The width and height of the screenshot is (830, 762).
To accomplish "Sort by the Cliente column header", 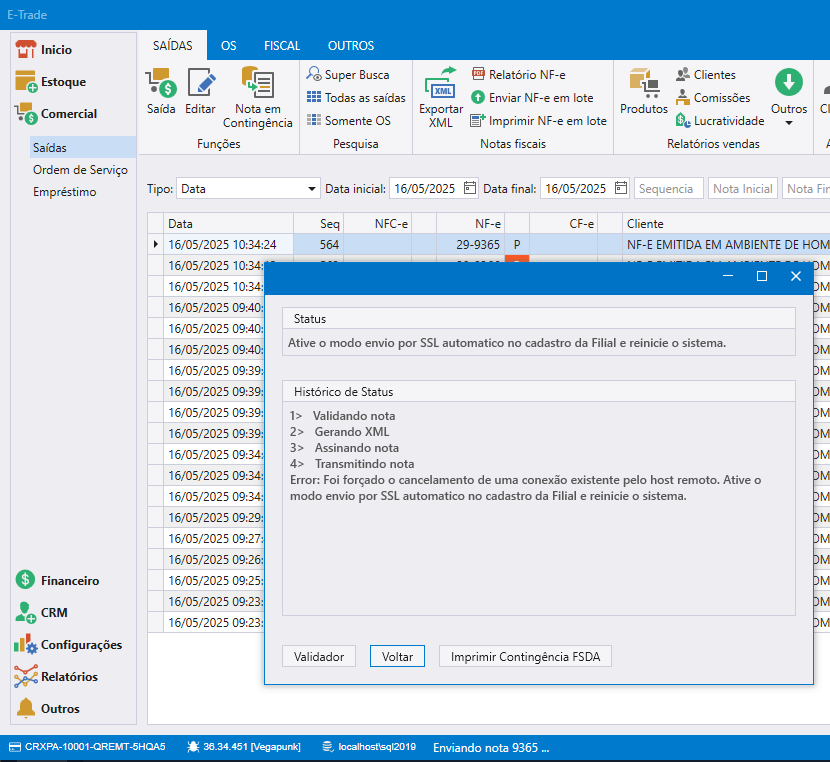I will pyautogui.click(x=726, y=223).
